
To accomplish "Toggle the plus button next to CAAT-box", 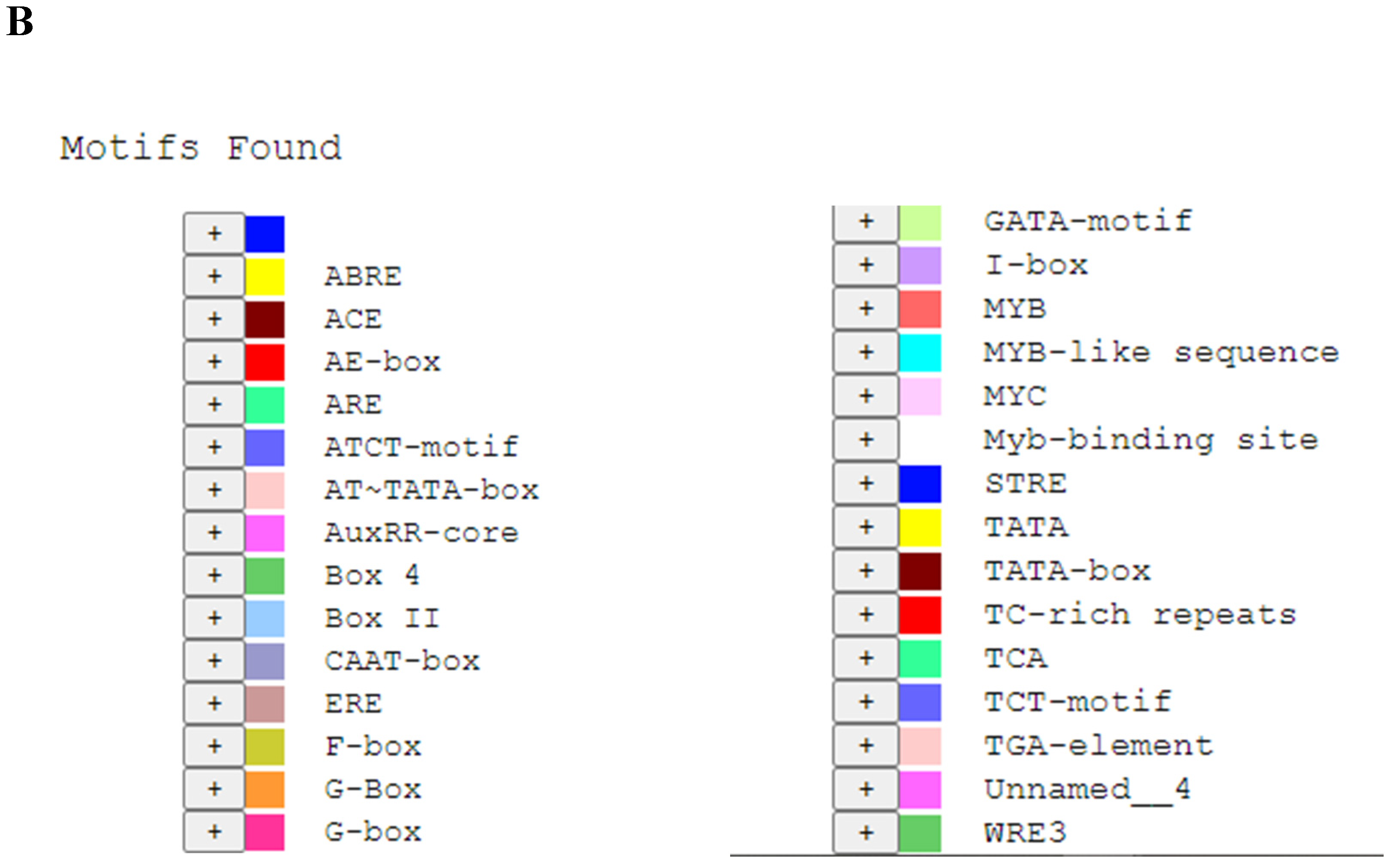I will pos(214,661).
